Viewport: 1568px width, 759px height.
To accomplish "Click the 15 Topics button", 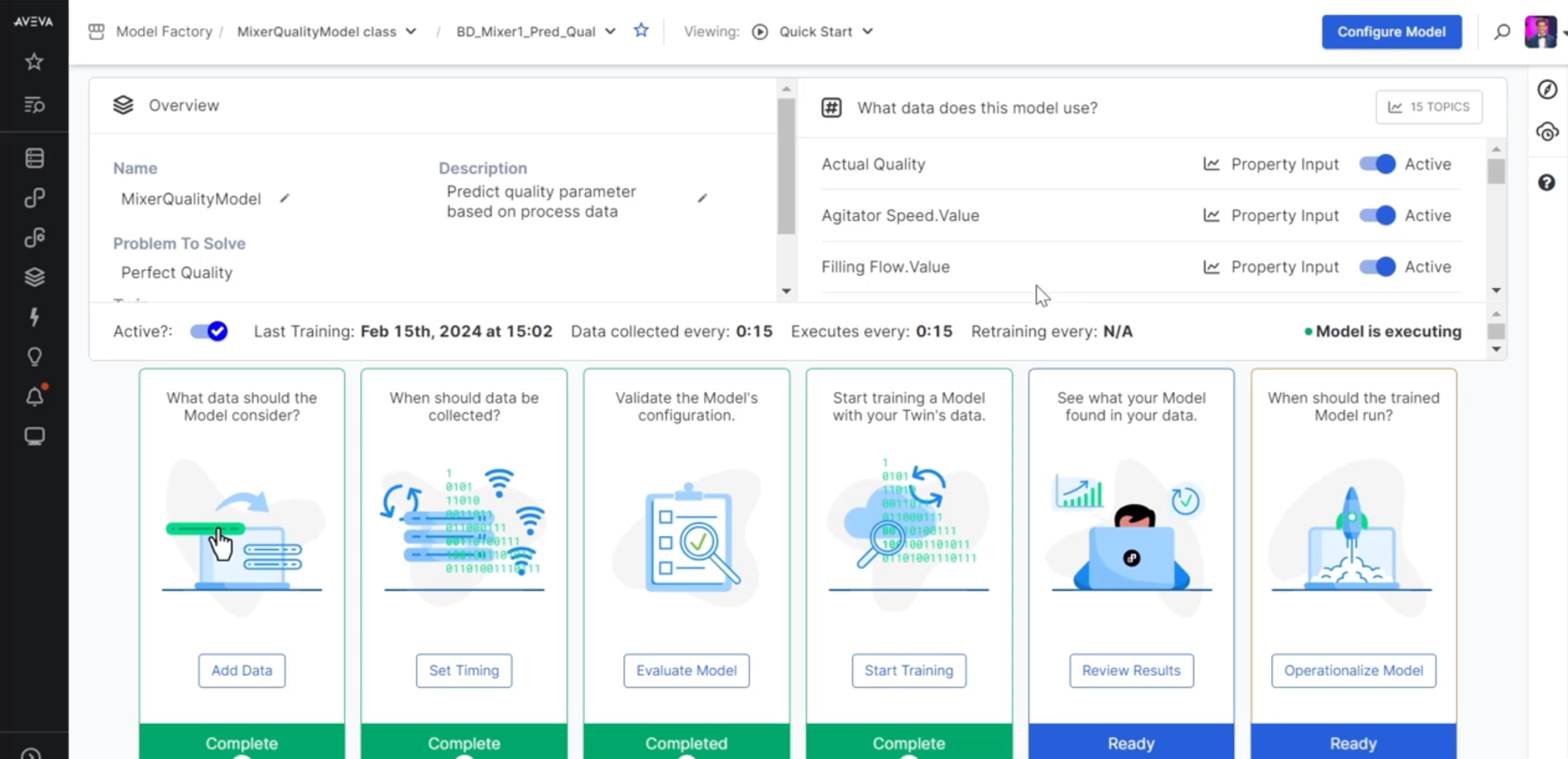I will pos(1429,107).
